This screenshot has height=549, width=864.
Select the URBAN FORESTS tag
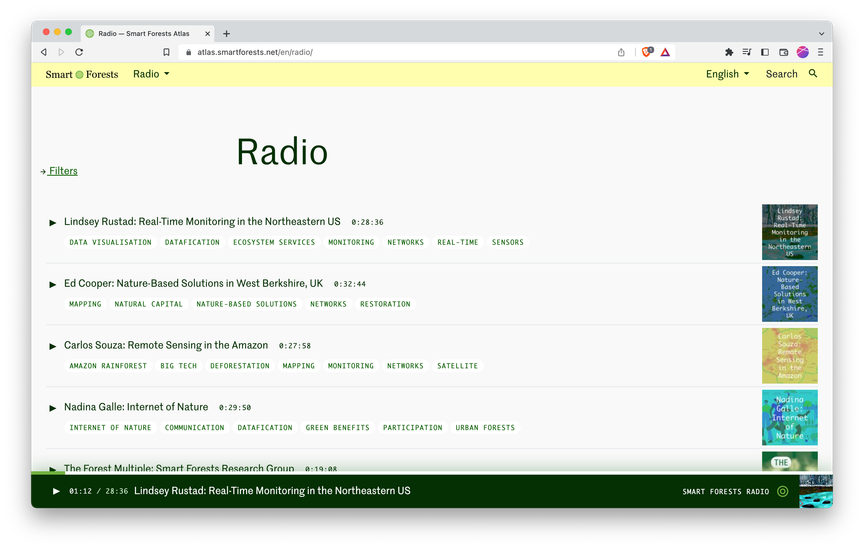(x=485, y=427)
